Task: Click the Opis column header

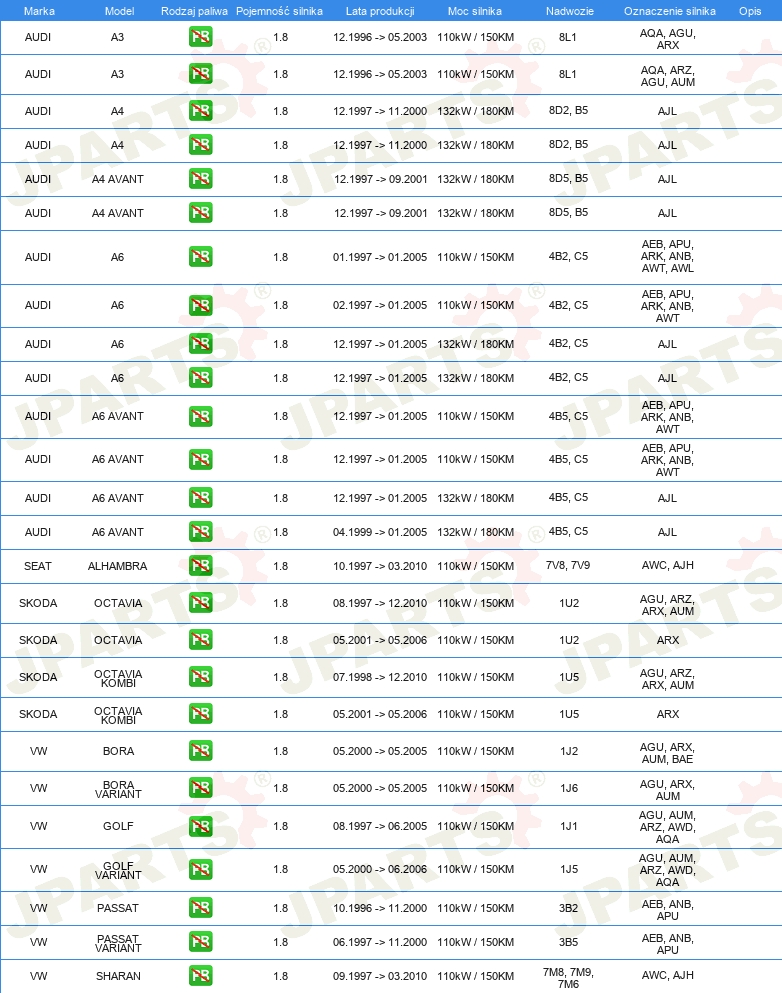Action: (750, 11)
